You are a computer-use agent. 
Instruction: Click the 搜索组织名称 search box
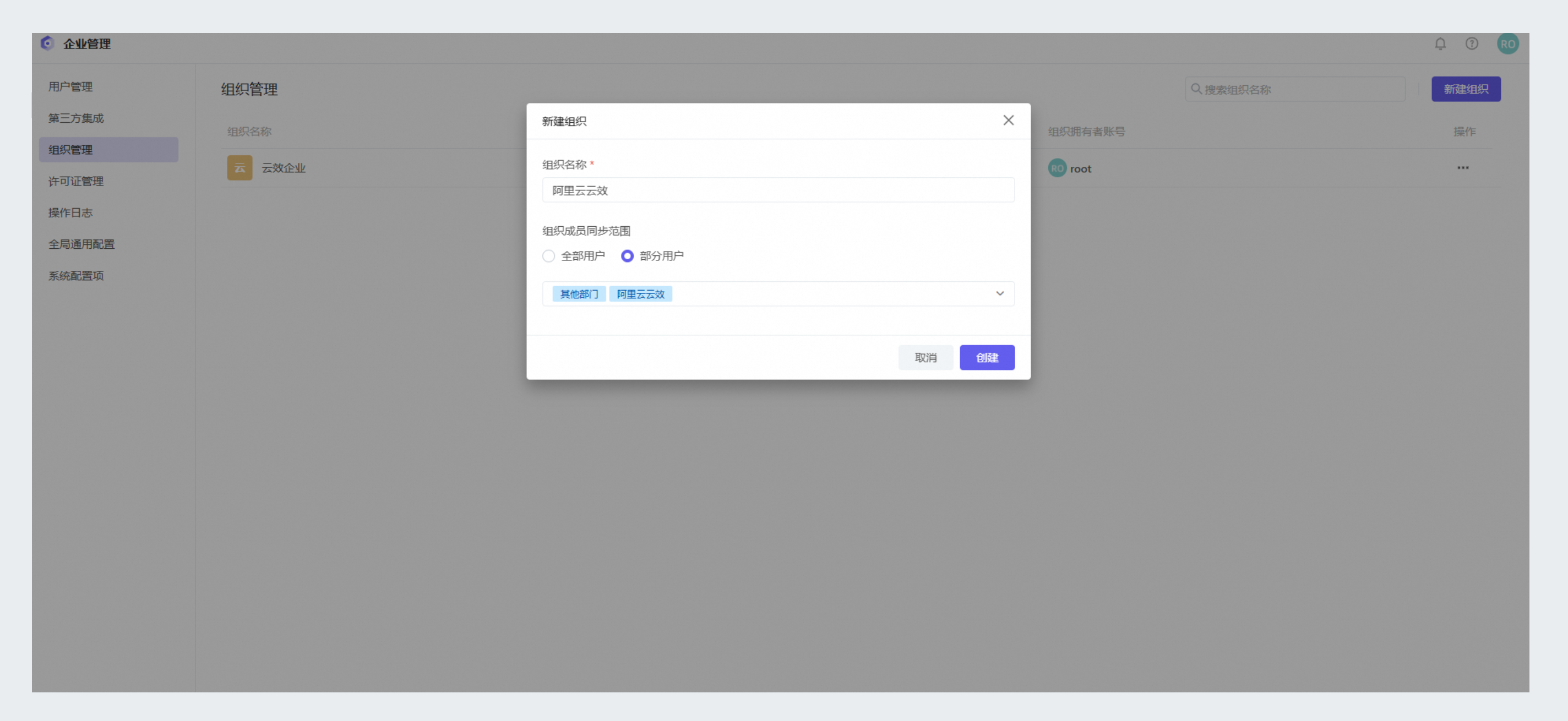point(1295,90)
